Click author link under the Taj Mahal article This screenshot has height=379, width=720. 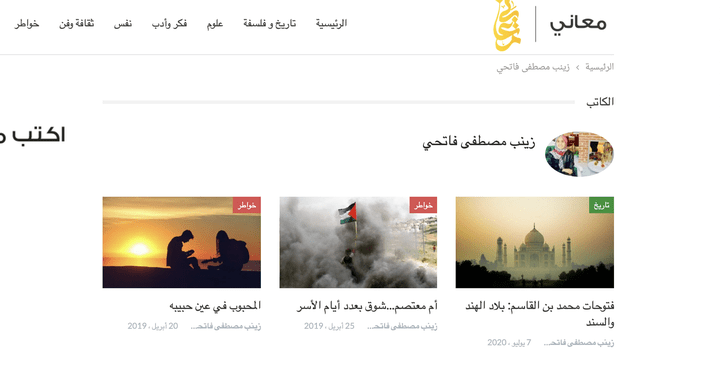tap(579, 343)
